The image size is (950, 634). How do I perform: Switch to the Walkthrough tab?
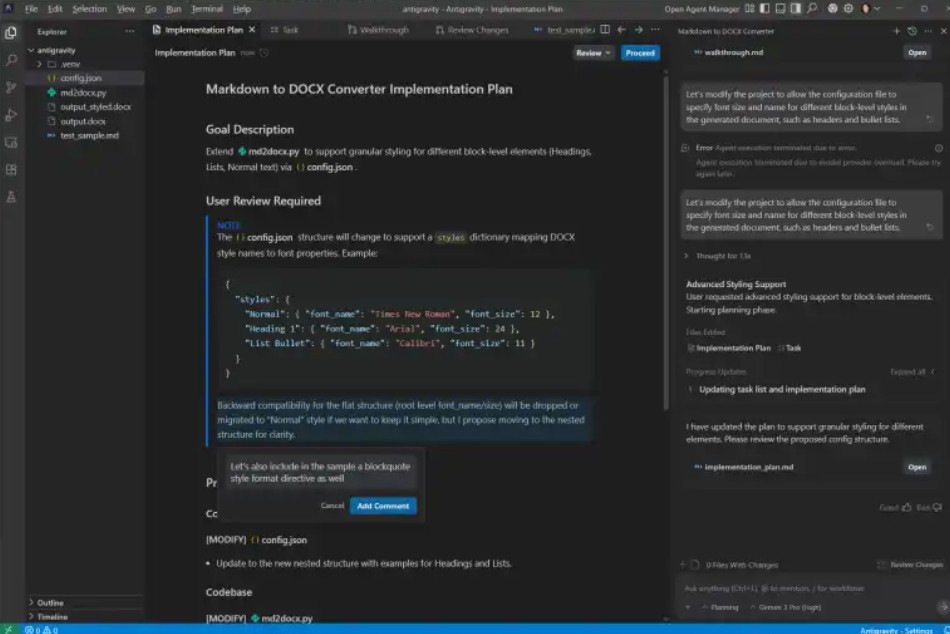coord(385,29)
